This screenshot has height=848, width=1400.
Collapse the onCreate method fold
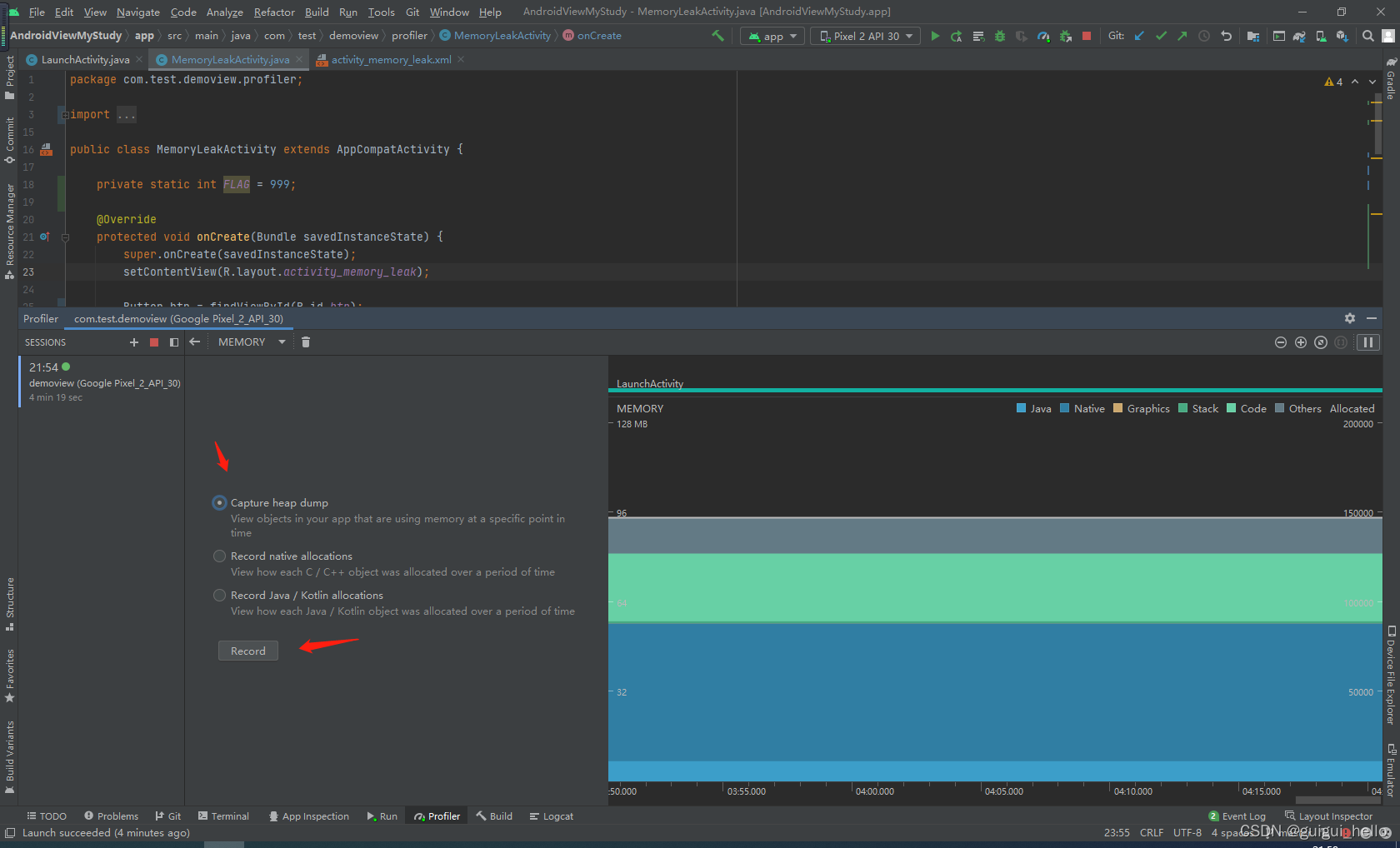coord(65,237)
